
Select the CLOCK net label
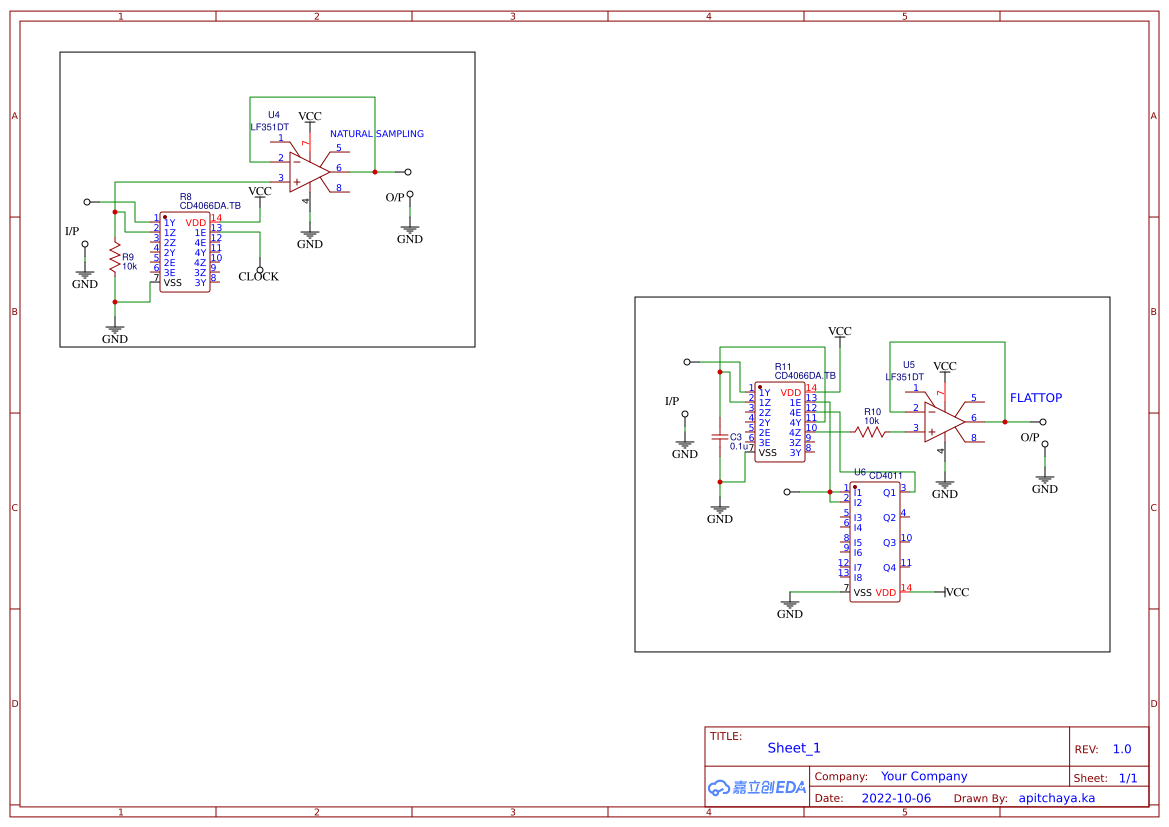click(x=258, y=277)
